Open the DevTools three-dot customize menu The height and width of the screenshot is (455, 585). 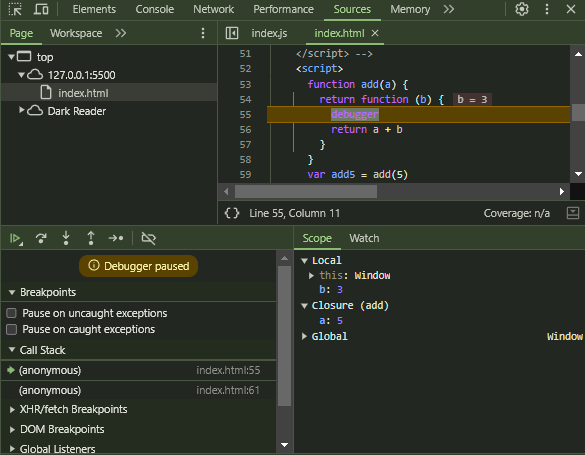click(547, 9)
